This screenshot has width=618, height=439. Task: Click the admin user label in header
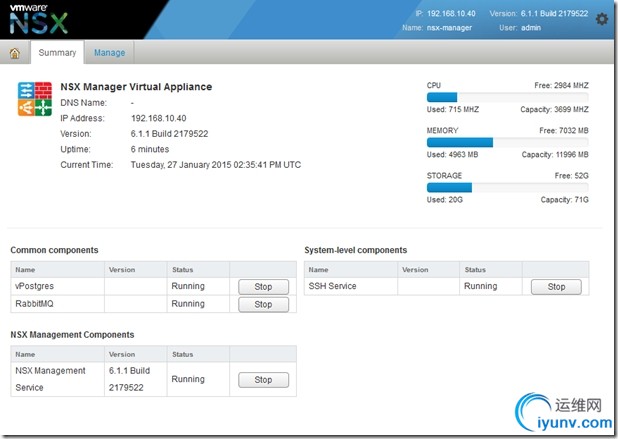tap(533, 28)
